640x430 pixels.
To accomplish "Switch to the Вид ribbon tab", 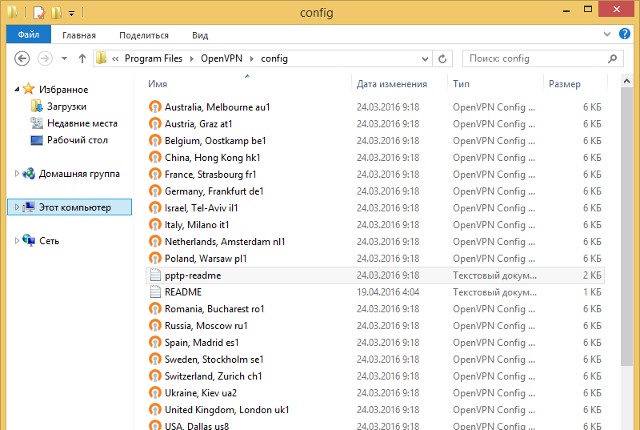I will click(x=200, y=35).
